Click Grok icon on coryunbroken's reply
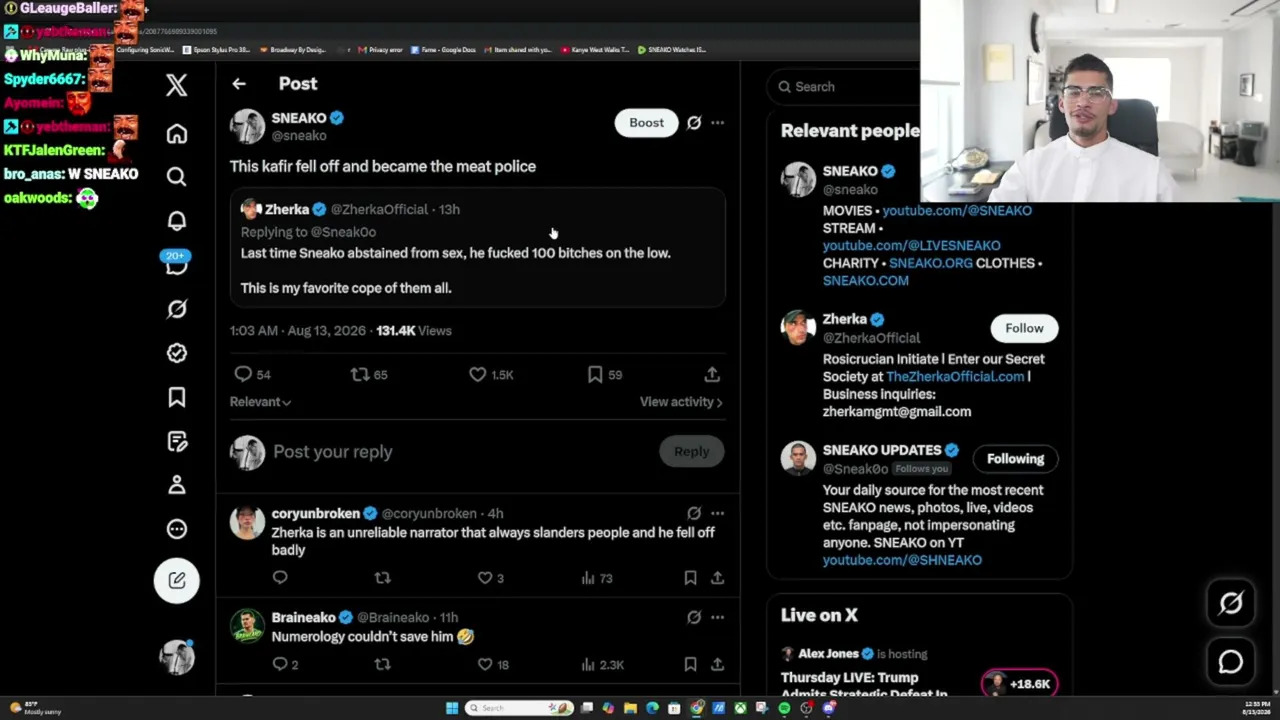The width and height of the screenshot is (1280, 720). pyautogui.click(x=694, y=513)
